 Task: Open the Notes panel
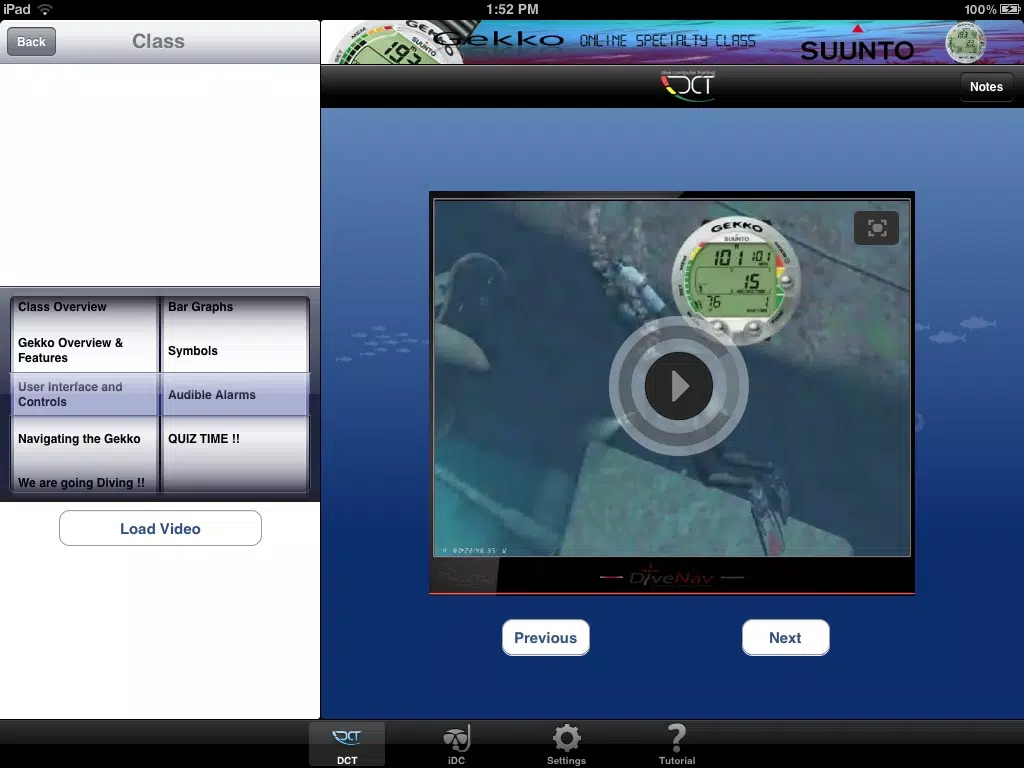(x=986, y=87)
